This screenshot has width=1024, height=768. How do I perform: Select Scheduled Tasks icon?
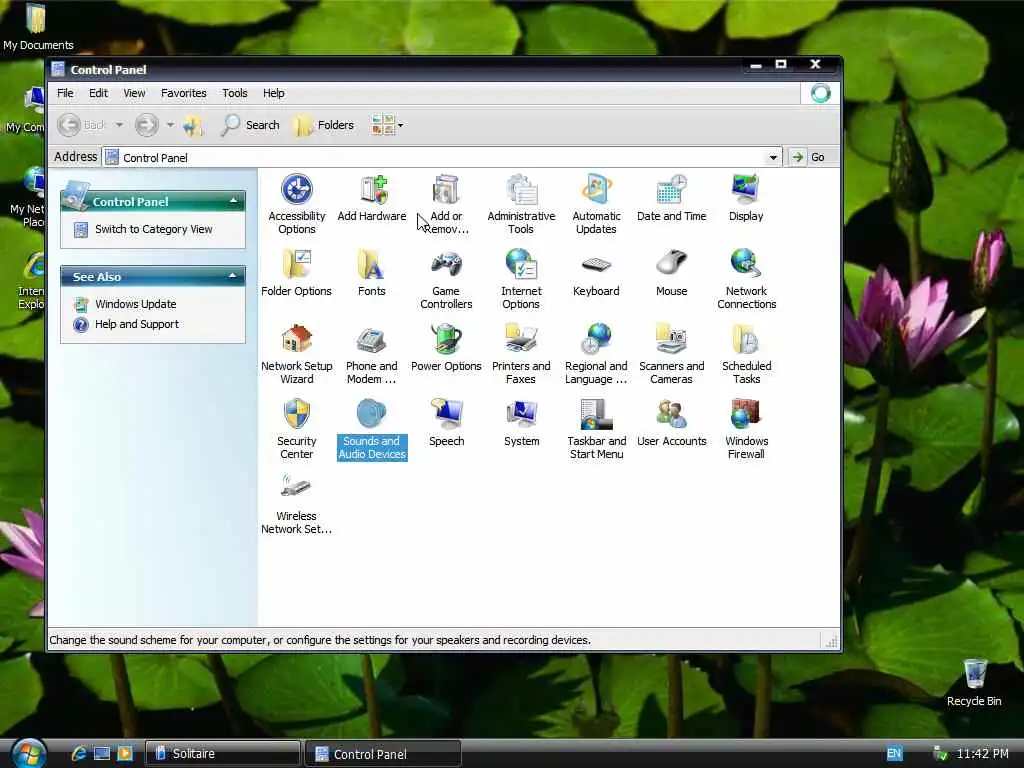[746, 354]
